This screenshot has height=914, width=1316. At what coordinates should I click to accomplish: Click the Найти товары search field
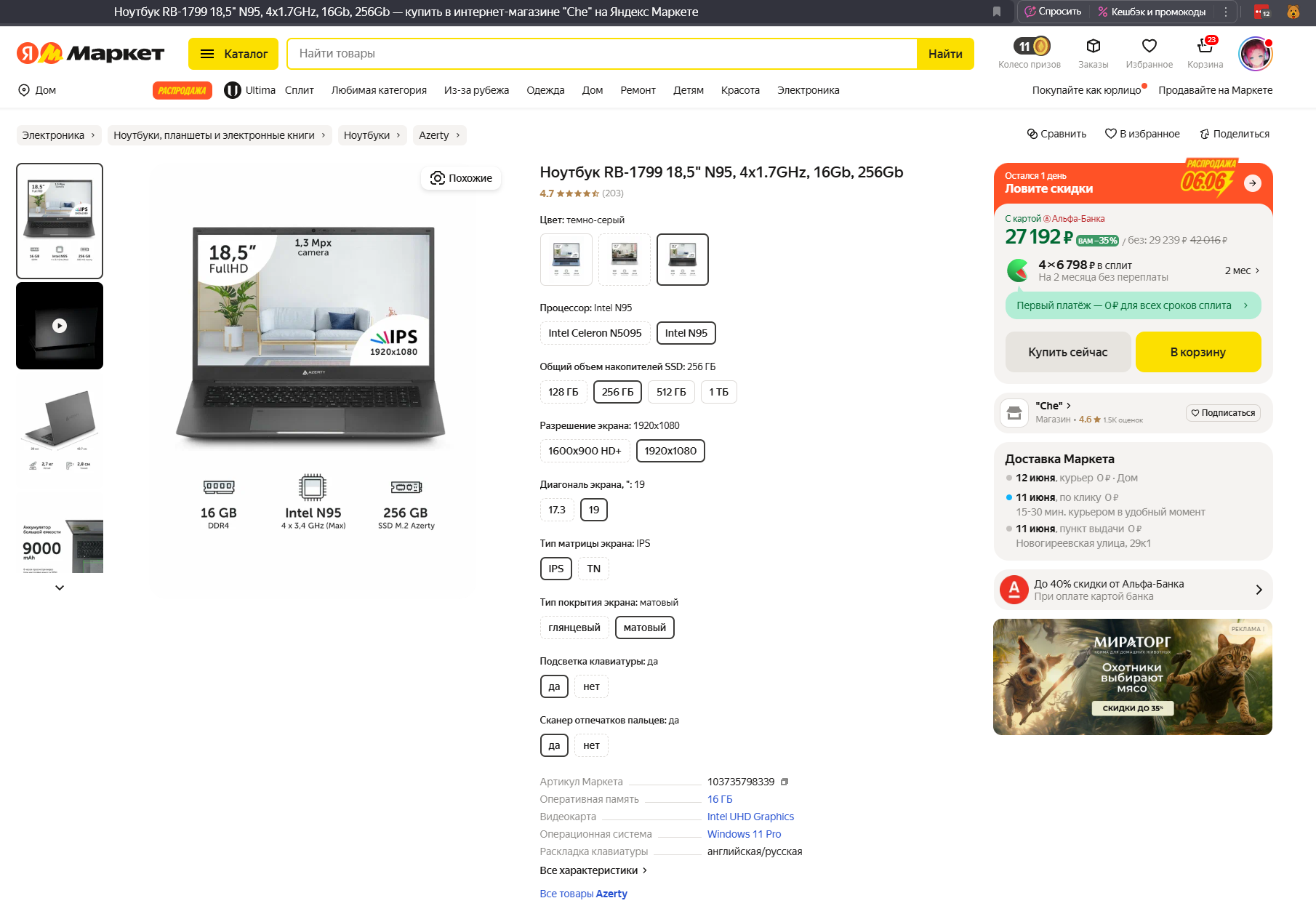tap(602, 54)
